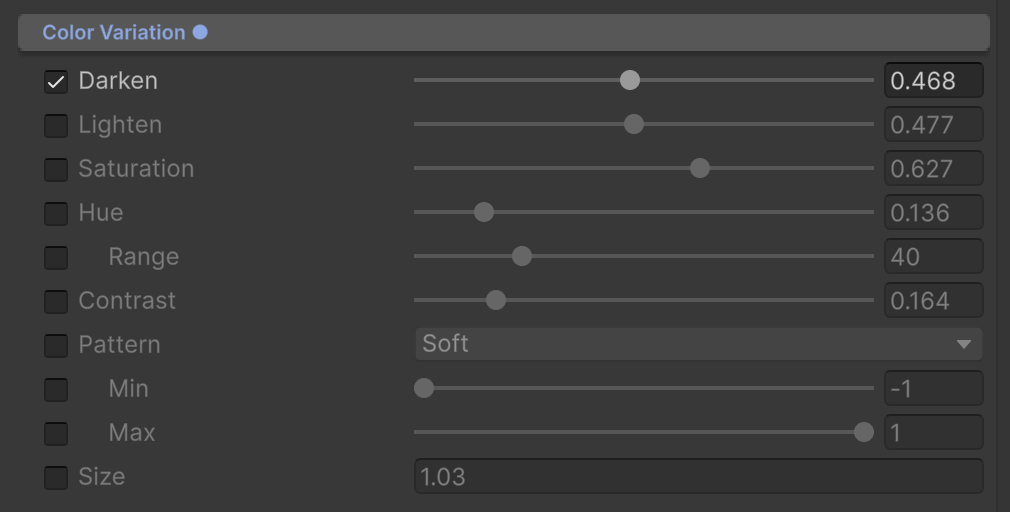Enable the Size checkbox
The height and width of the screenshot is (512, 1010).
point(56,477)
